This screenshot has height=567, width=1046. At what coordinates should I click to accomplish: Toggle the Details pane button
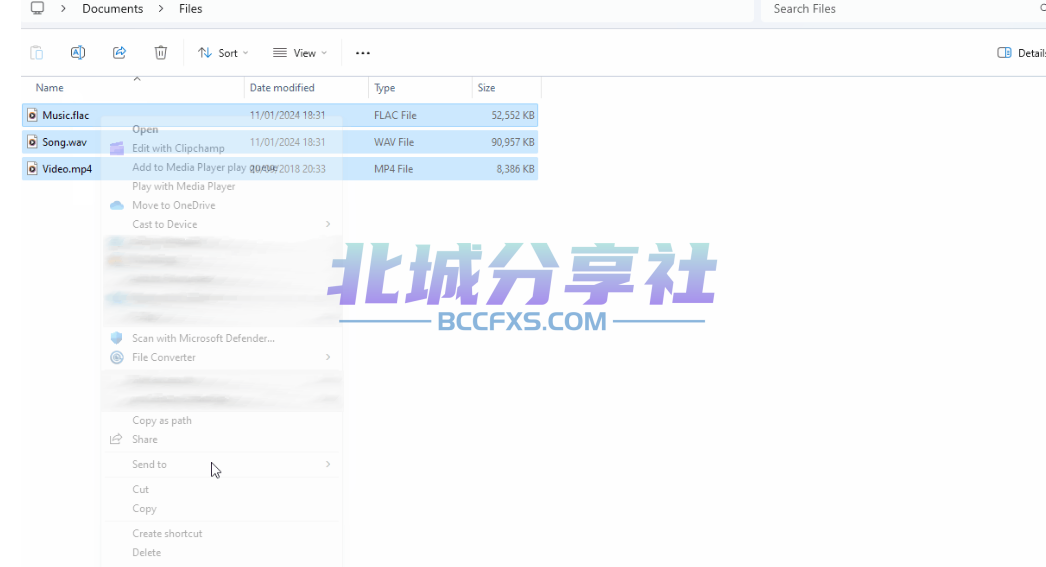[x=1021, y=53]
